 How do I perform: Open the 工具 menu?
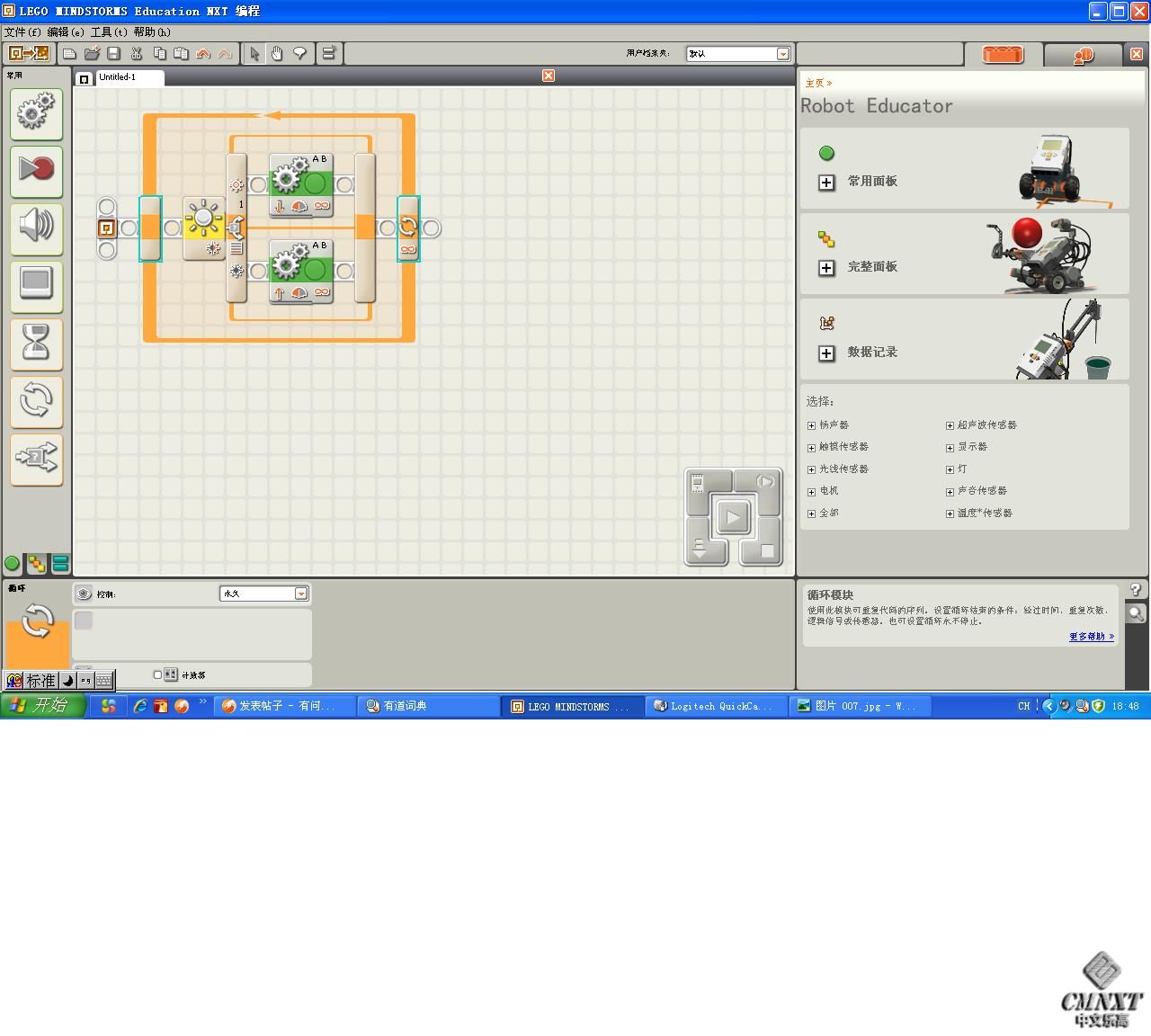pyautogui.click(x=109, y=31)
